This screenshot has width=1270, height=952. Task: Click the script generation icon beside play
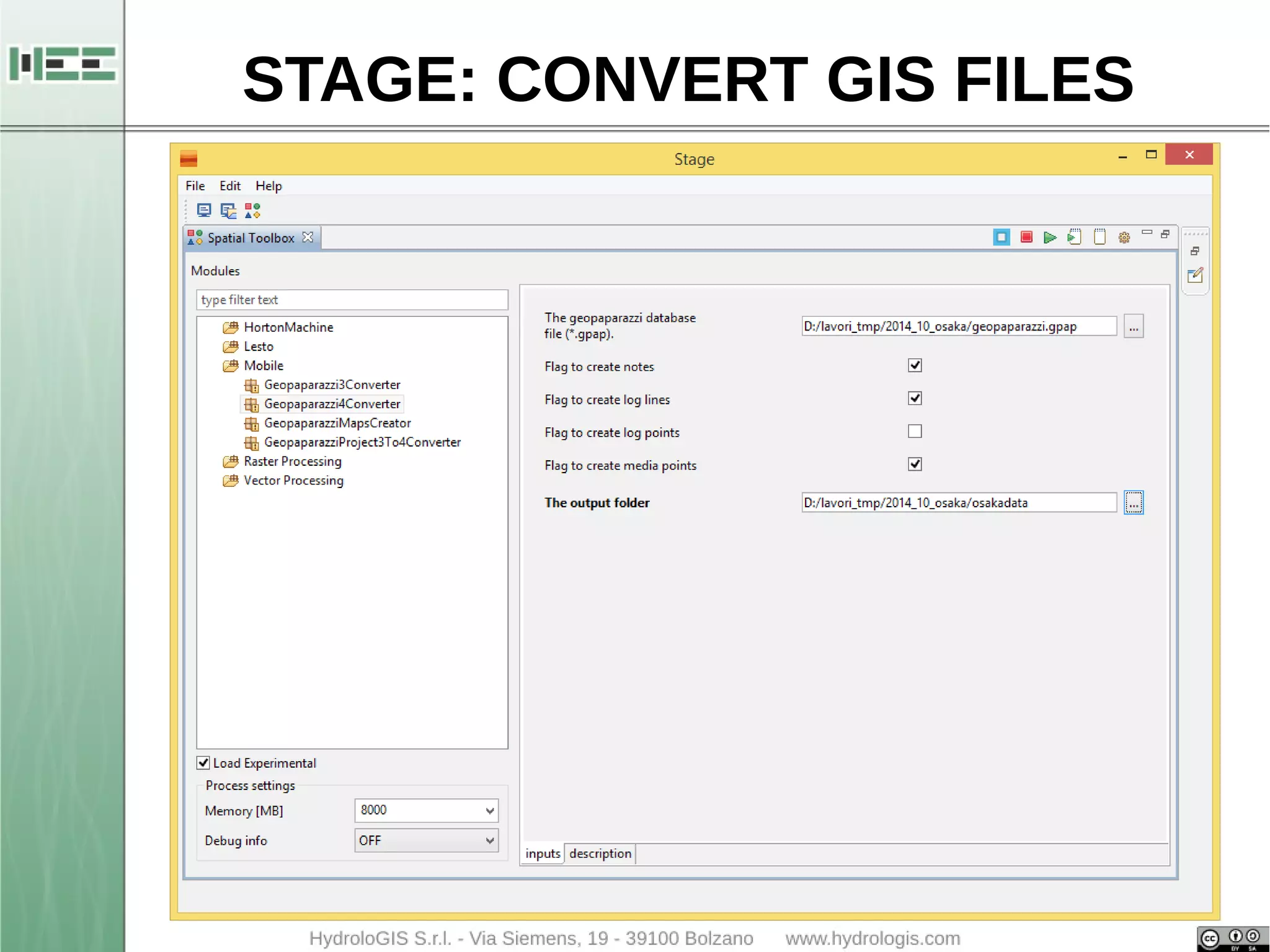pos(1075,238)
